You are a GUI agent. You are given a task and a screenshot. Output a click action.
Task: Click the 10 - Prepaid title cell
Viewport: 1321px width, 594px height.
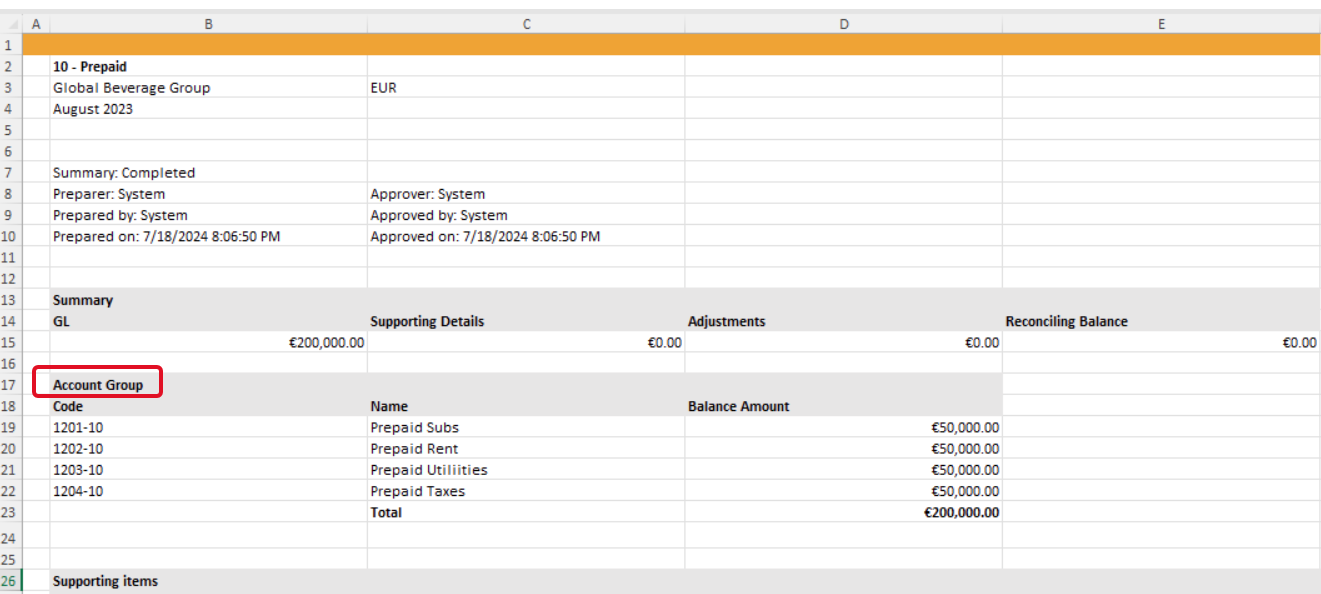click(x=208, y=67)
